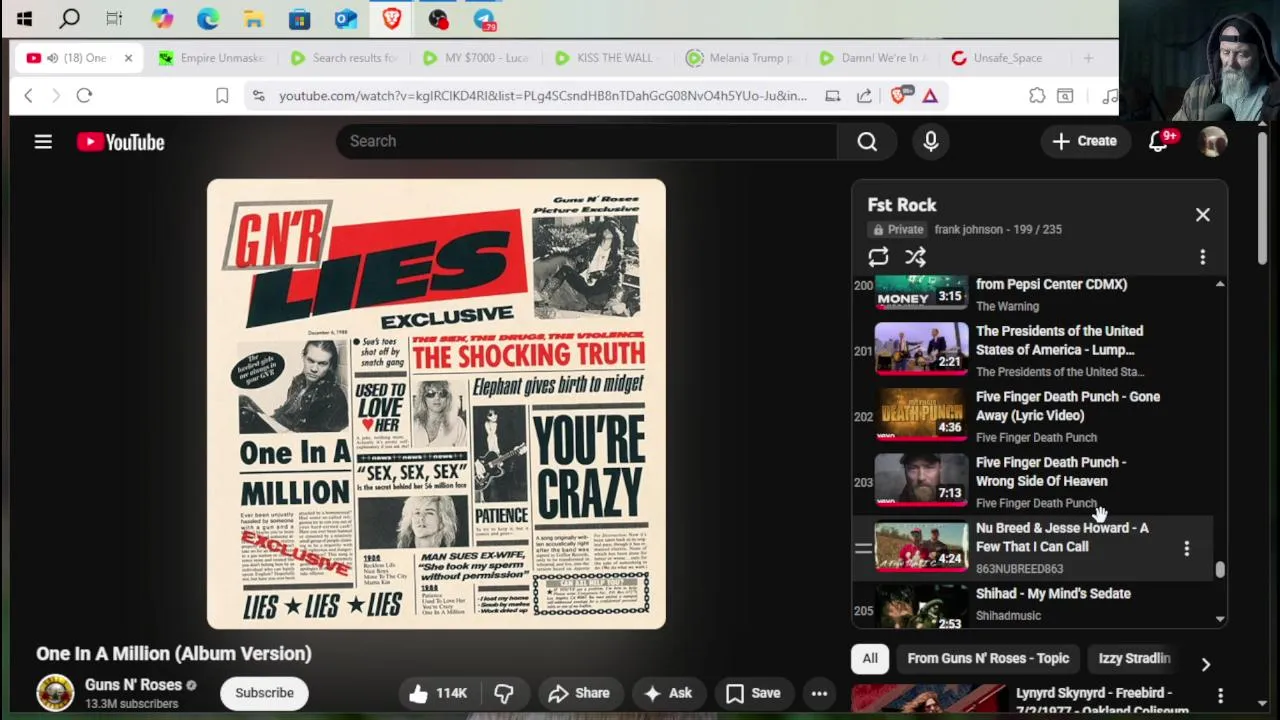The image size is (1280, 720).
Task: Open the playlist panel more options menu
Action: (1203, 257)
